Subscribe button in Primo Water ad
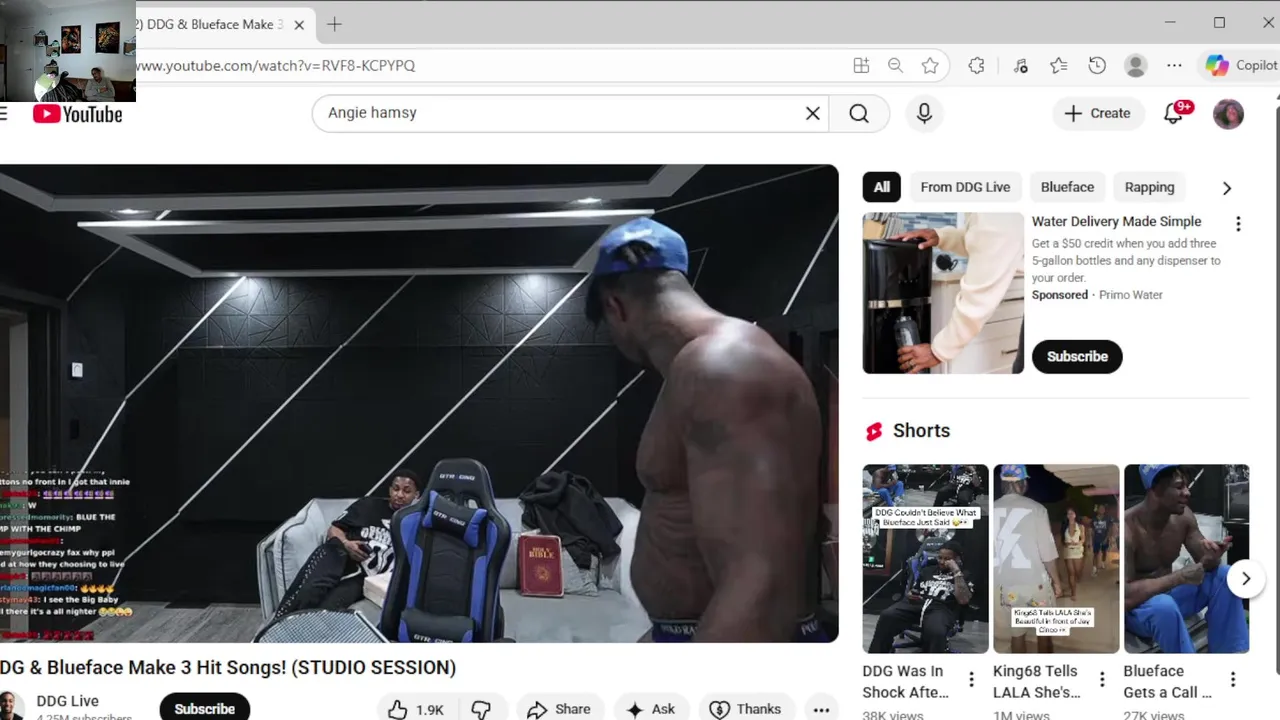Viewport: 1280px width, 720px height. [1077, 356]
